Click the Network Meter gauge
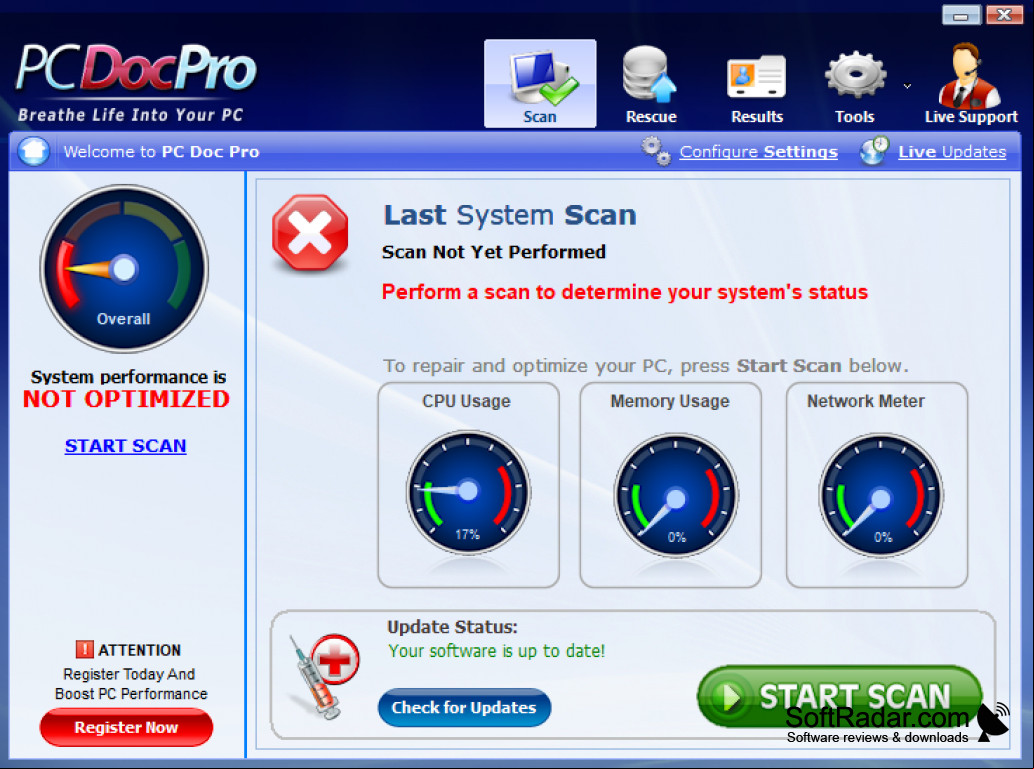1034x769 pixels. pyautogui.click(x=880, y=495)
